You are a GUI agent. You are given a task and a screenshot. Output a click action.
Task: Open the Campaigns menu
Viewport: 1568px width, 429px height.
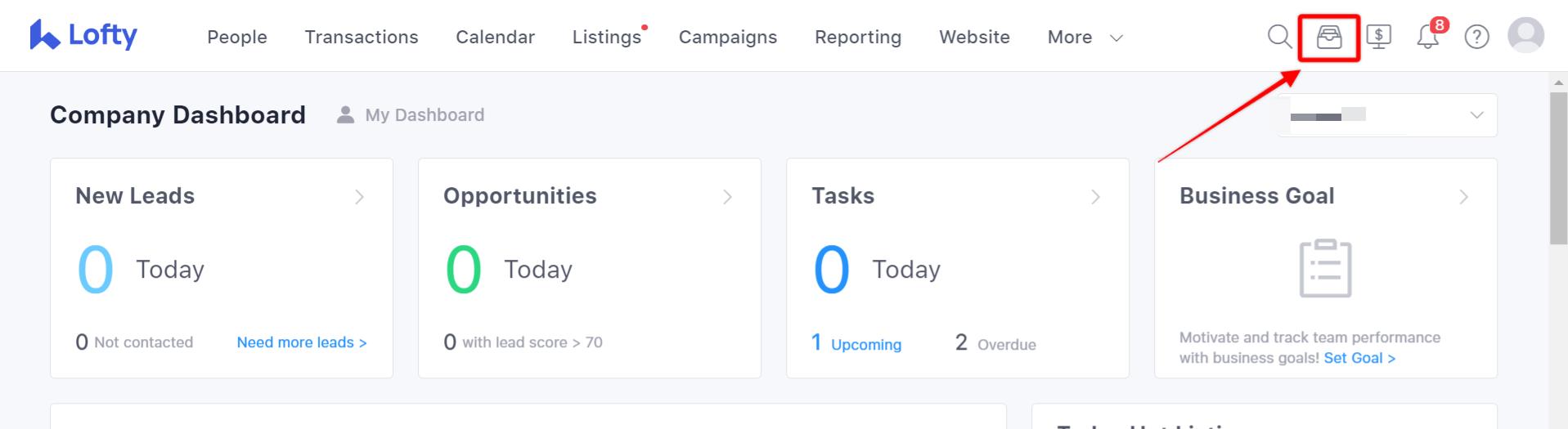(x=728, y=37)
